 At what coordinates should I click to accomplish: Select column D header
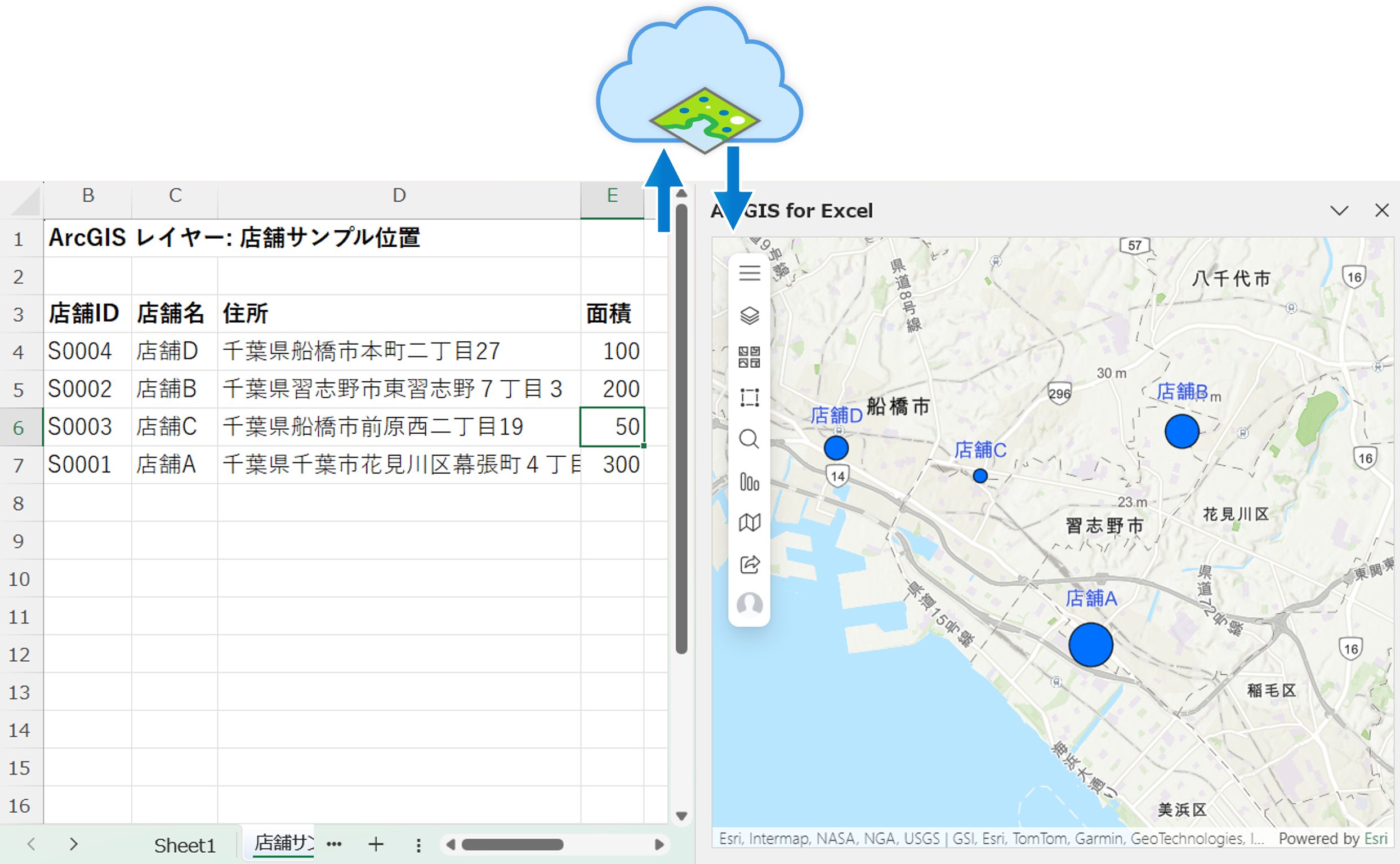pos(399,195)
